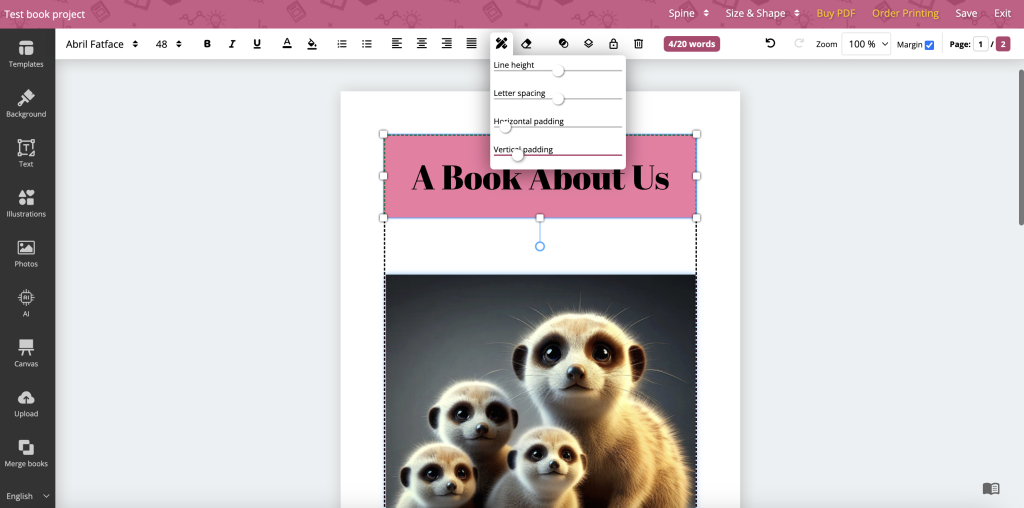Open the Templates panel
This screenshot has width=1024, height=508.
pos(26,54)
